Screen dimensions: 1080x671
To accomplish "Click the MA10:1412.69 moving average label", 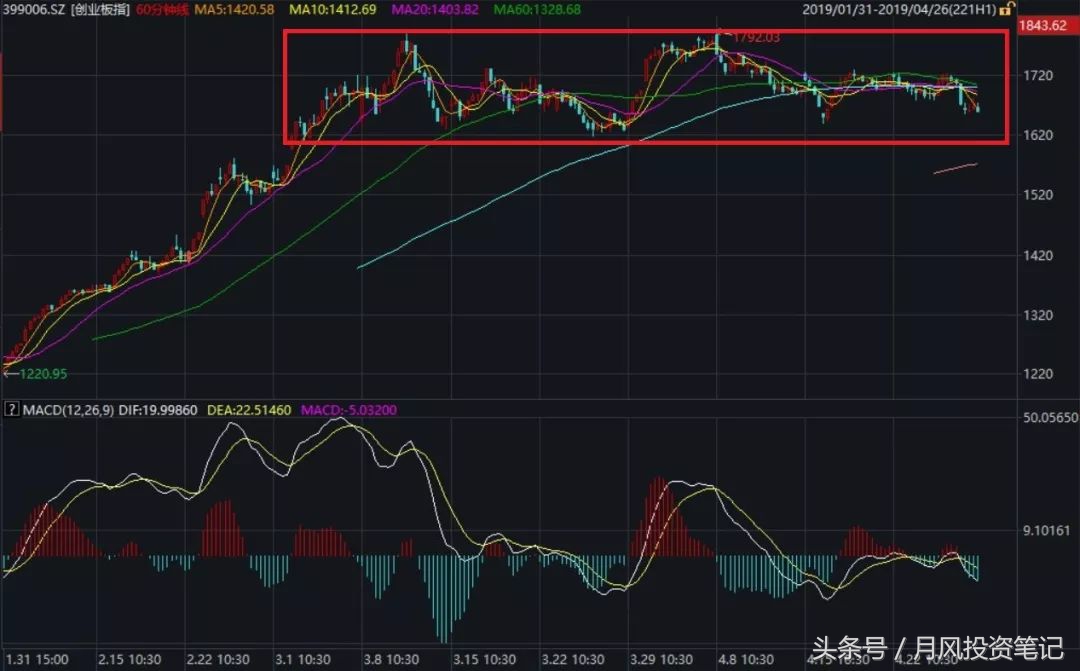I will tap(332, 10).
